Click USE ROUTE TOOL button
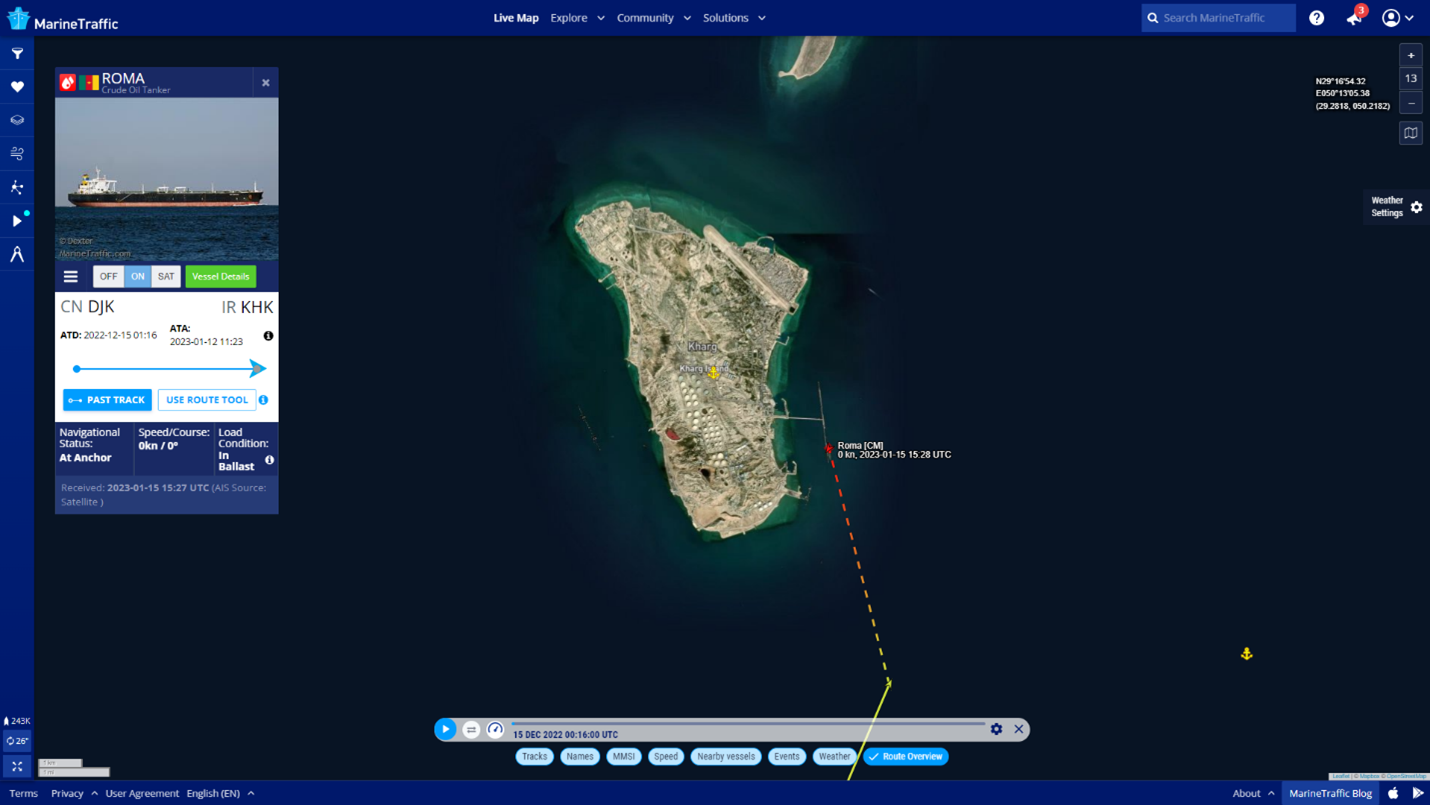This screenshot has width=1430, height=805. 207,400
